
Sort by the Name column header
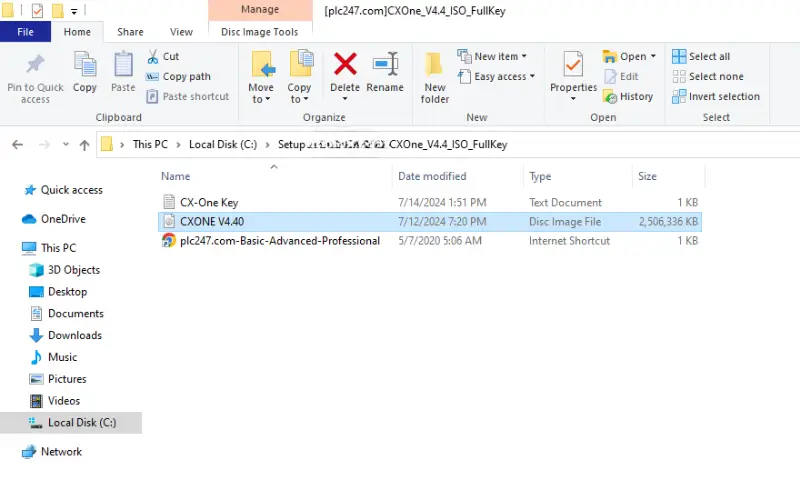coord(176,177)
